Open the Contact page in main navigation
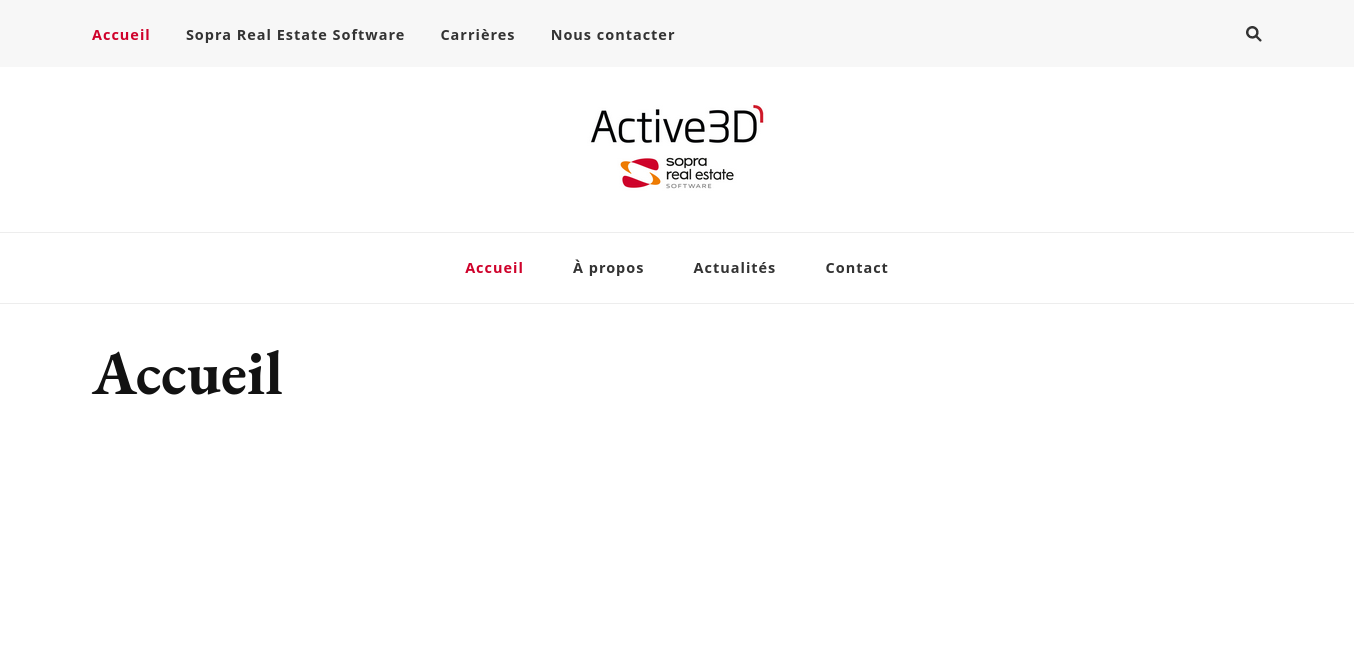This screenshot has height=652, width=1366. click(857, 268)
